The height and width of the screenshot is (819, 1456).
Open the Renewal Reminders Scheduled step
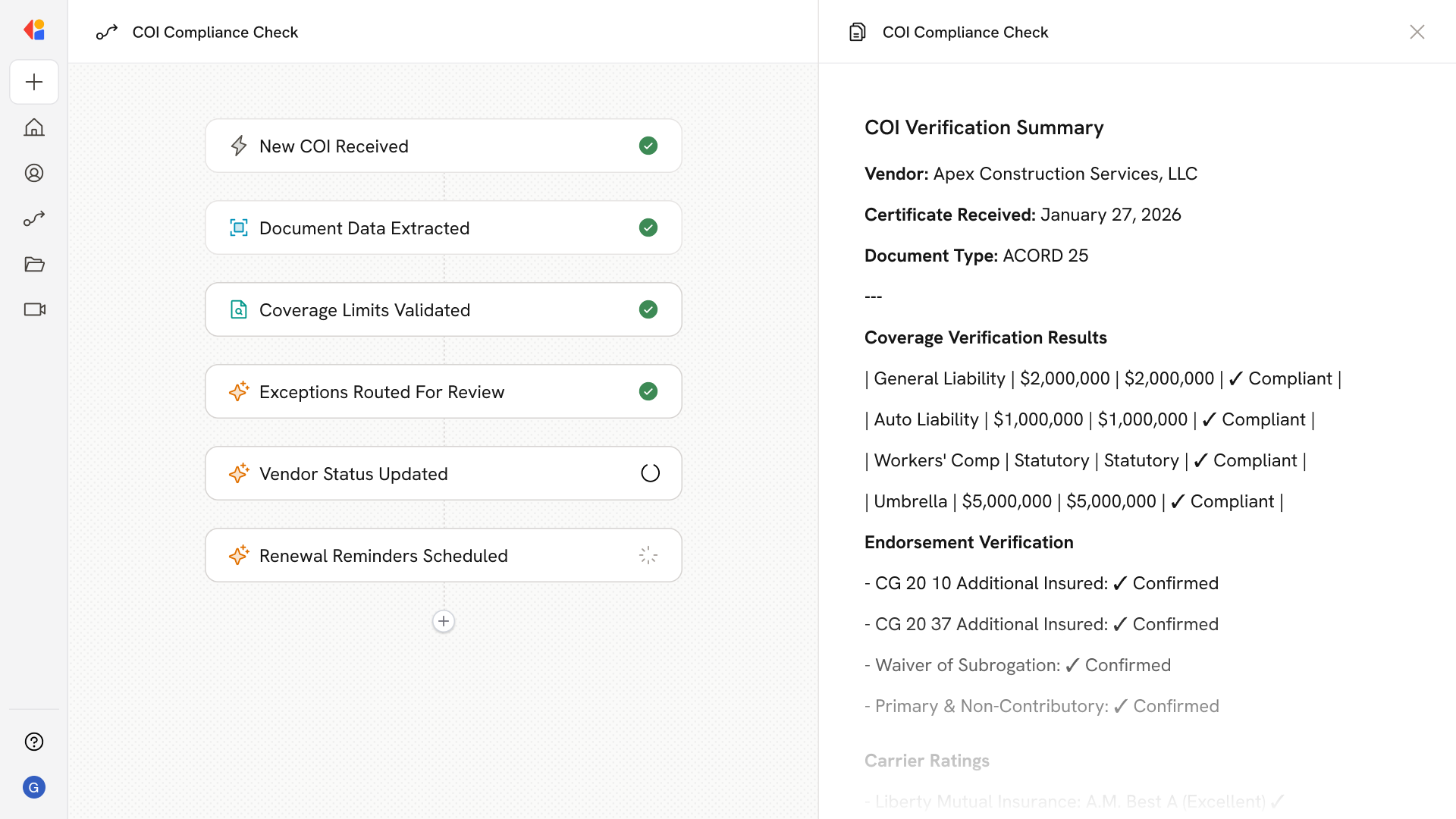point(443,555)
